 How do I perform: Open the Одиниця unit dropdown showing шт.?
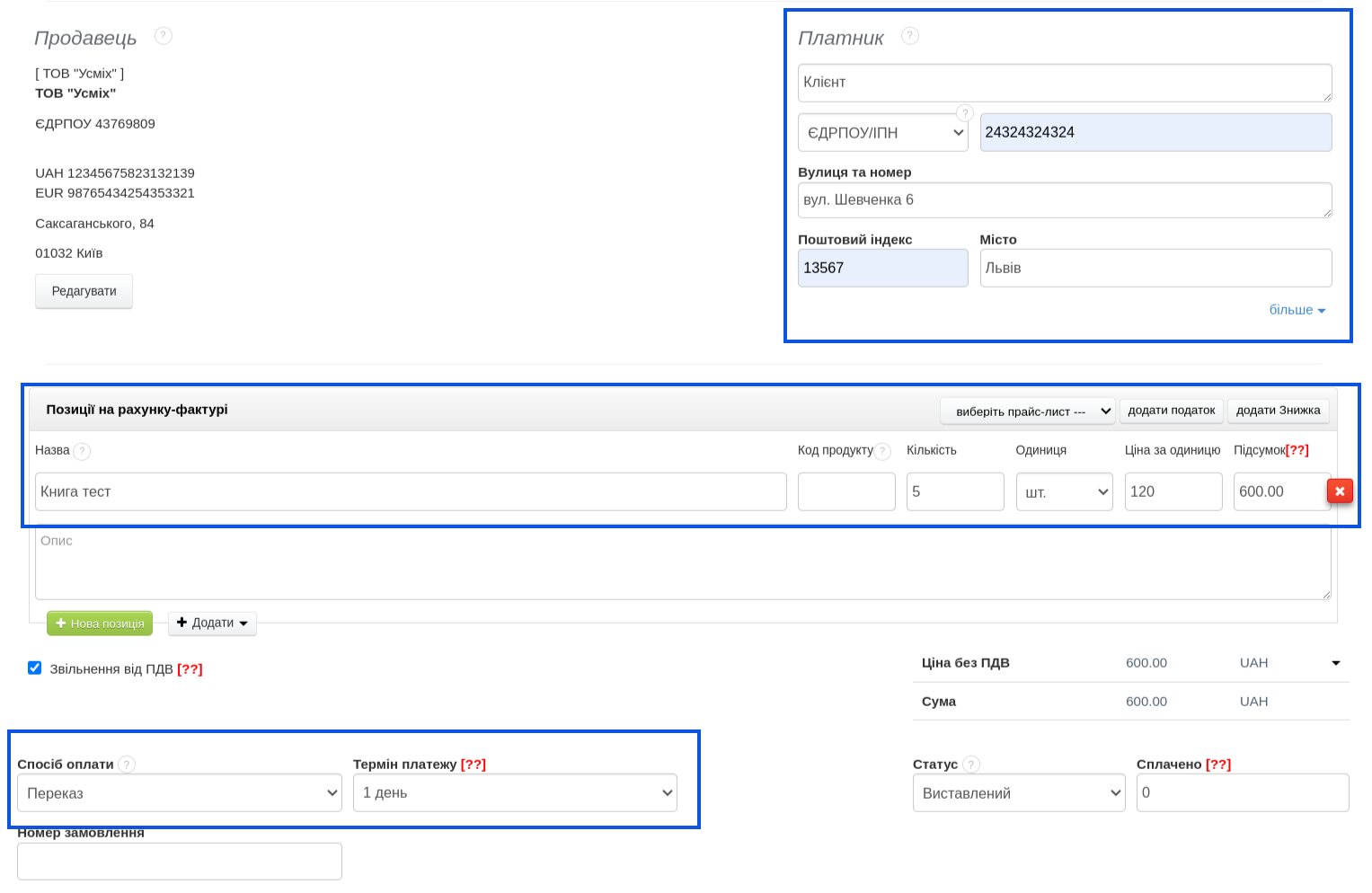click(1064, 492)
